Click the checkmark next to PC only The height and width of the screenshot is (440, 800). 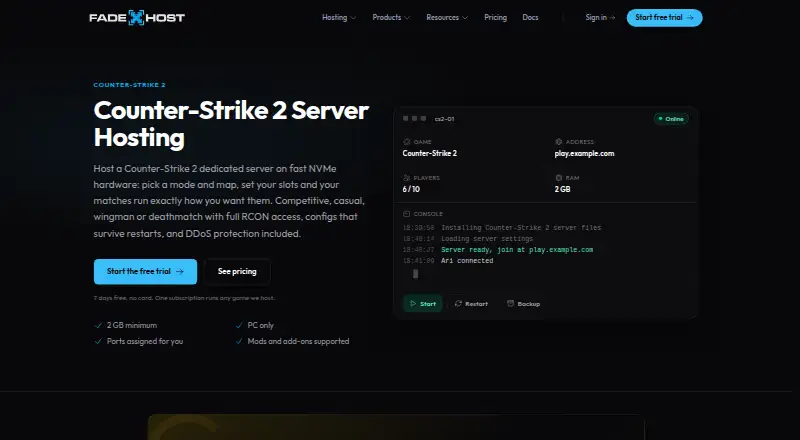[239, 325]
